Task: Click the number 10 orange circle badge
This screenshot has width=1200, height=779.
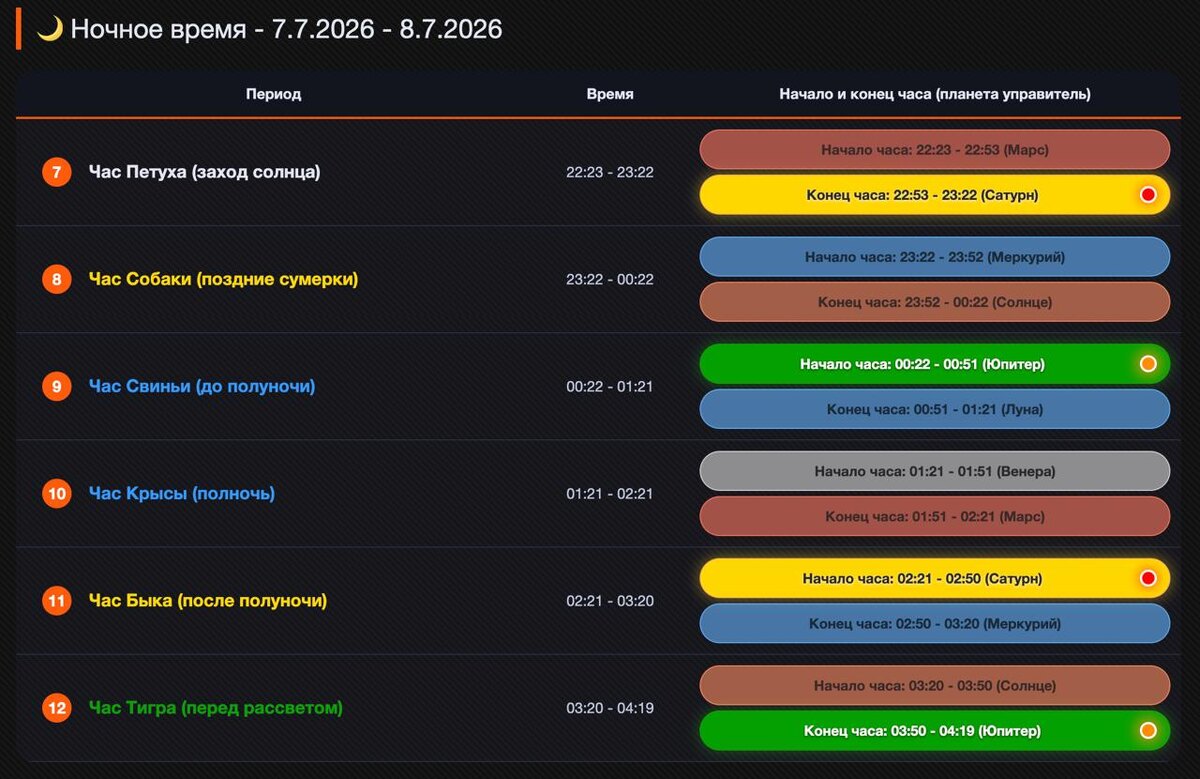Action: click(x=57, y=493)
